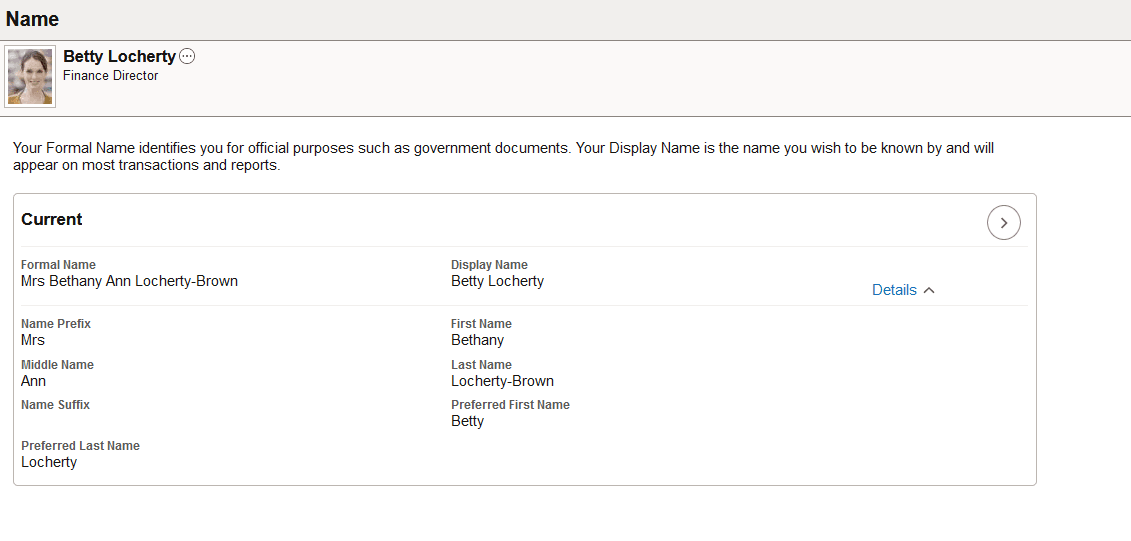Click the Finance Director job title text

(110, 76)
